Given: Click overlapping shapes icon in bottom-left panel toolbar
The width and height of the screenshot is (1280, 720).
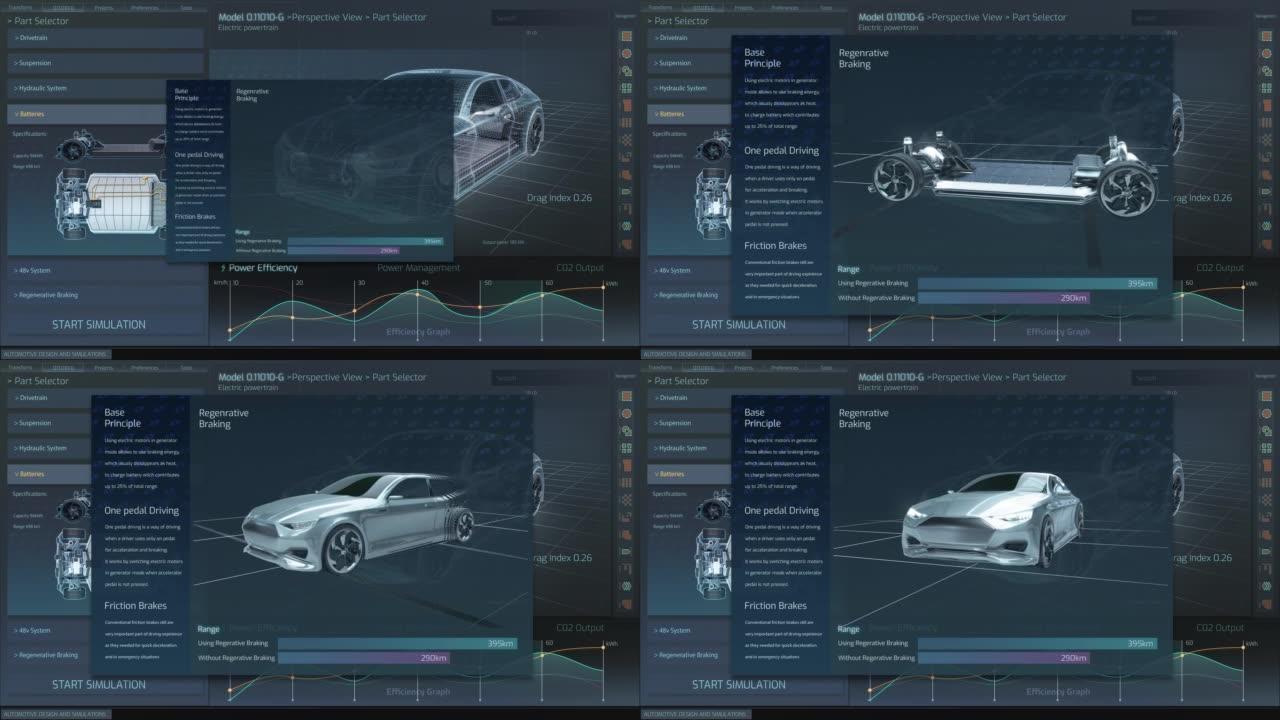Looking at the screenshot, I should [627, 431].
